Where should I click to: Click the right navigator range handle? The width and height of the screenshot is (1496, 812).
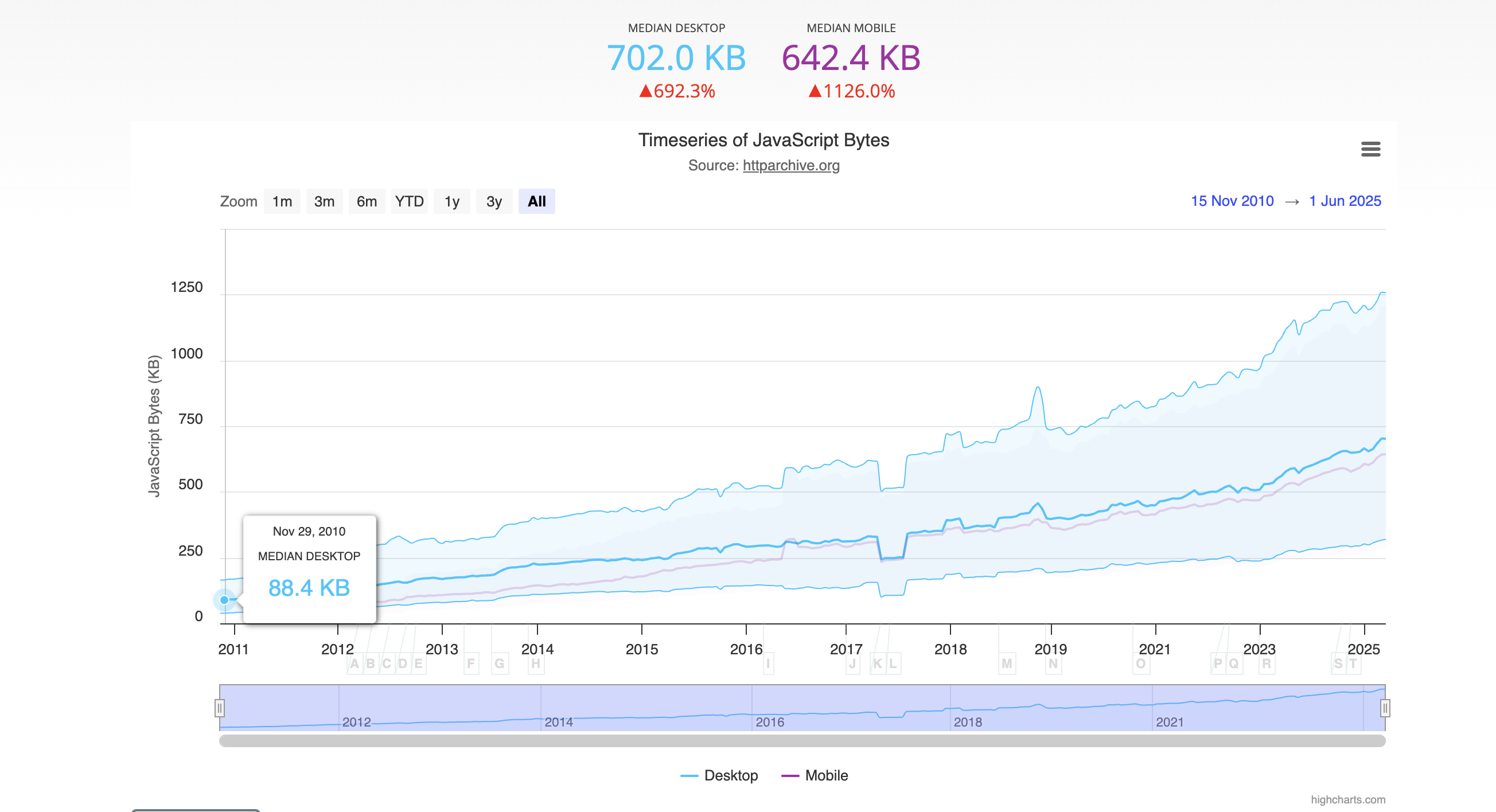(x=1385, y=708)
